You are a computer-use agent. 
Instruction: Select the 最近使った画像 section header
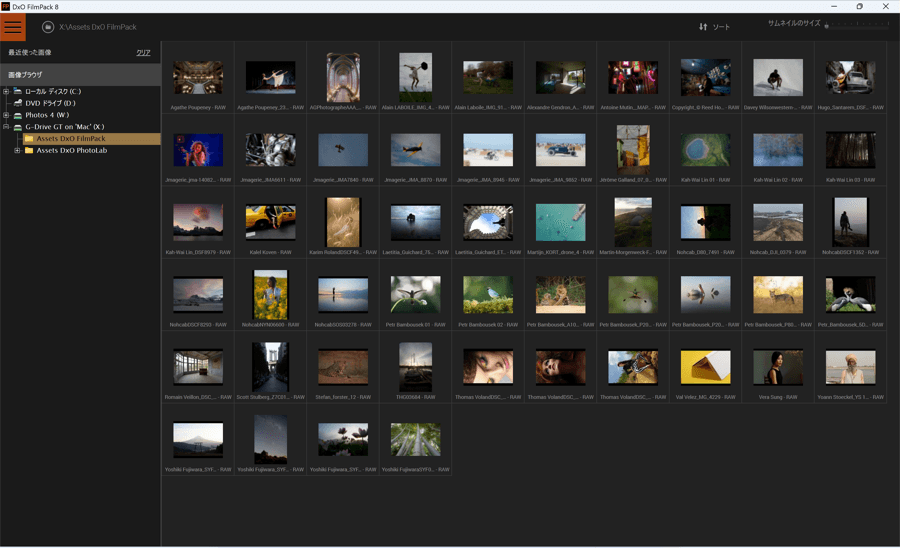click(30, 52)
